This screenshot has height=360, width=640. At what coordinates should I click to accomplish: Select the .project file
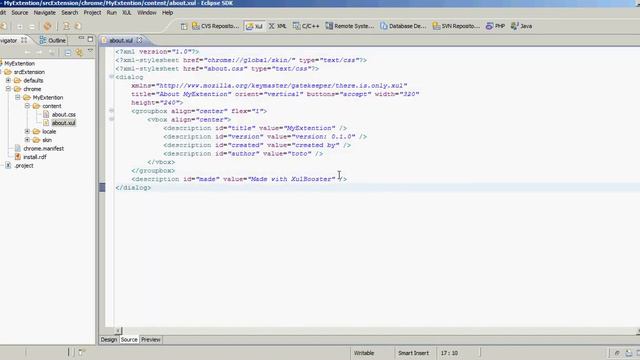24,166
